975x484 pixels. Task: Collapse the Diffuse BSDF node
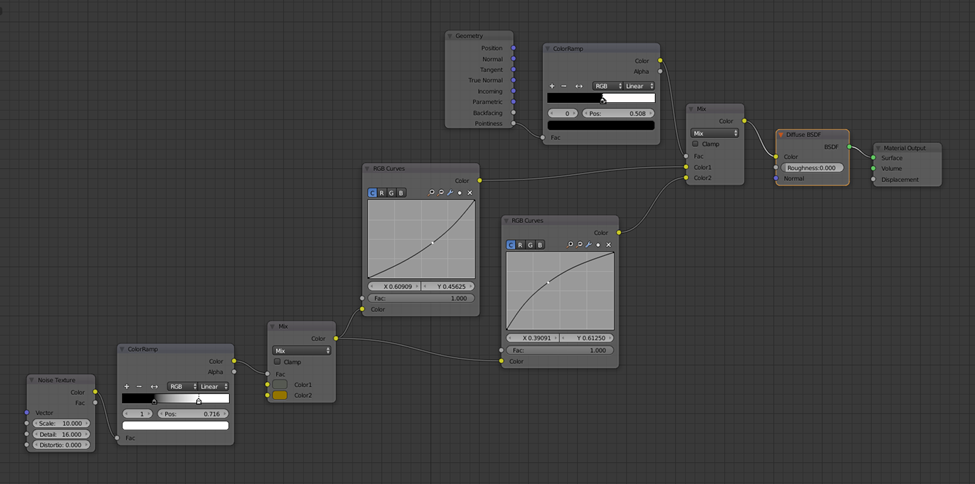click(781, 134)
